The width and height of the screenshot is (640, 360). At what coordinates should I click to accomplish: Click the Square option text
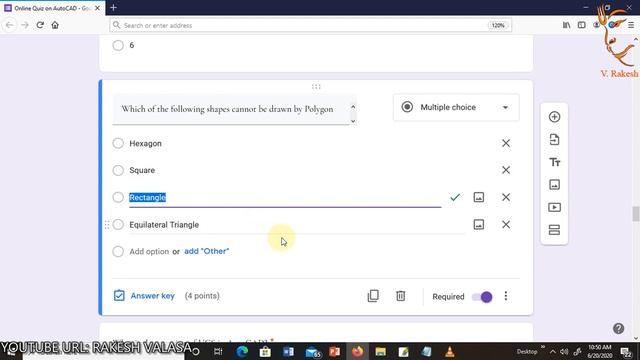click(142, 170)
